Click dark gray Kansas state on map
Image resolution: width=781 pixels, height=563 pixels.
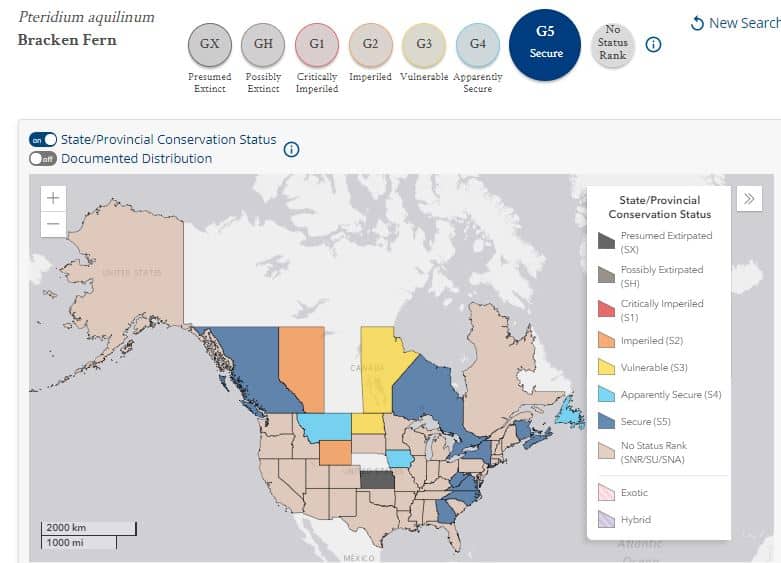click(377, 480)
